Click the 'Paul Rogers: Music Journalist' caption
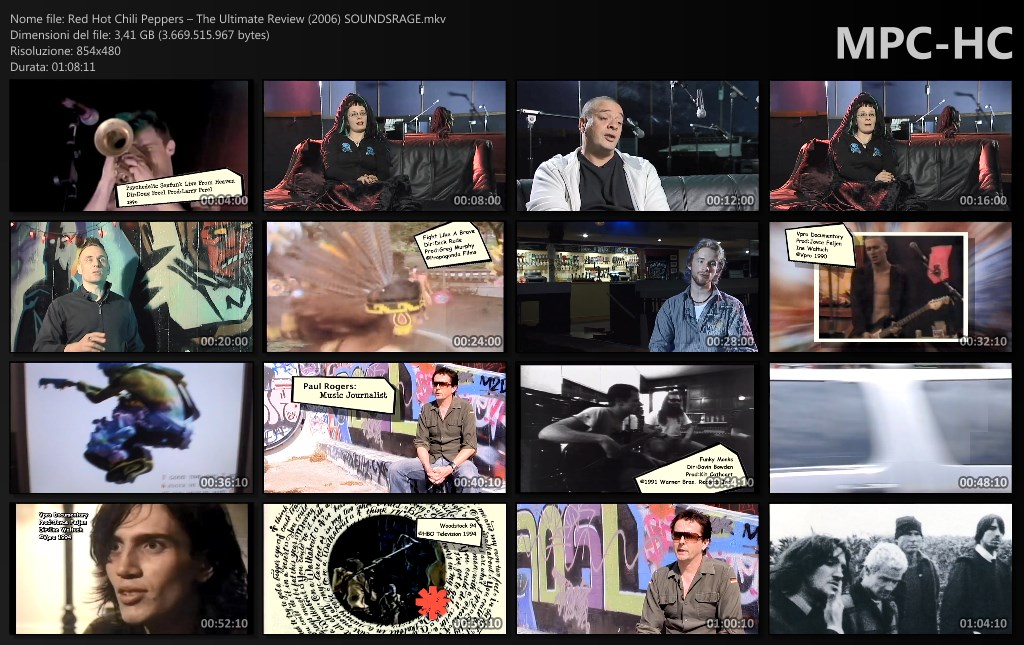The width and height of the screenshot is (1024, 645). [x=344, y=394]
